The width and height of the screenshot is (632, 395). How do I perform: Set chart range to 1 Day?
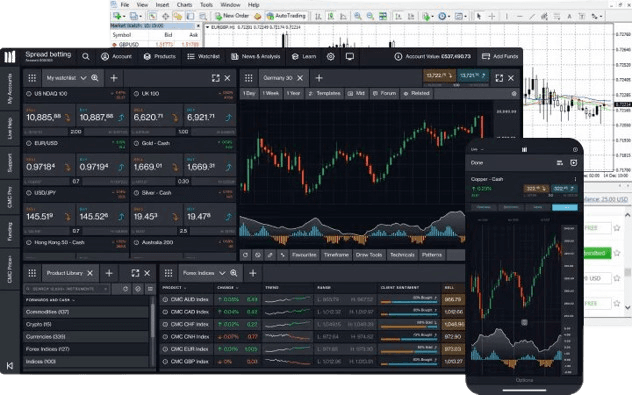(249, 94)
